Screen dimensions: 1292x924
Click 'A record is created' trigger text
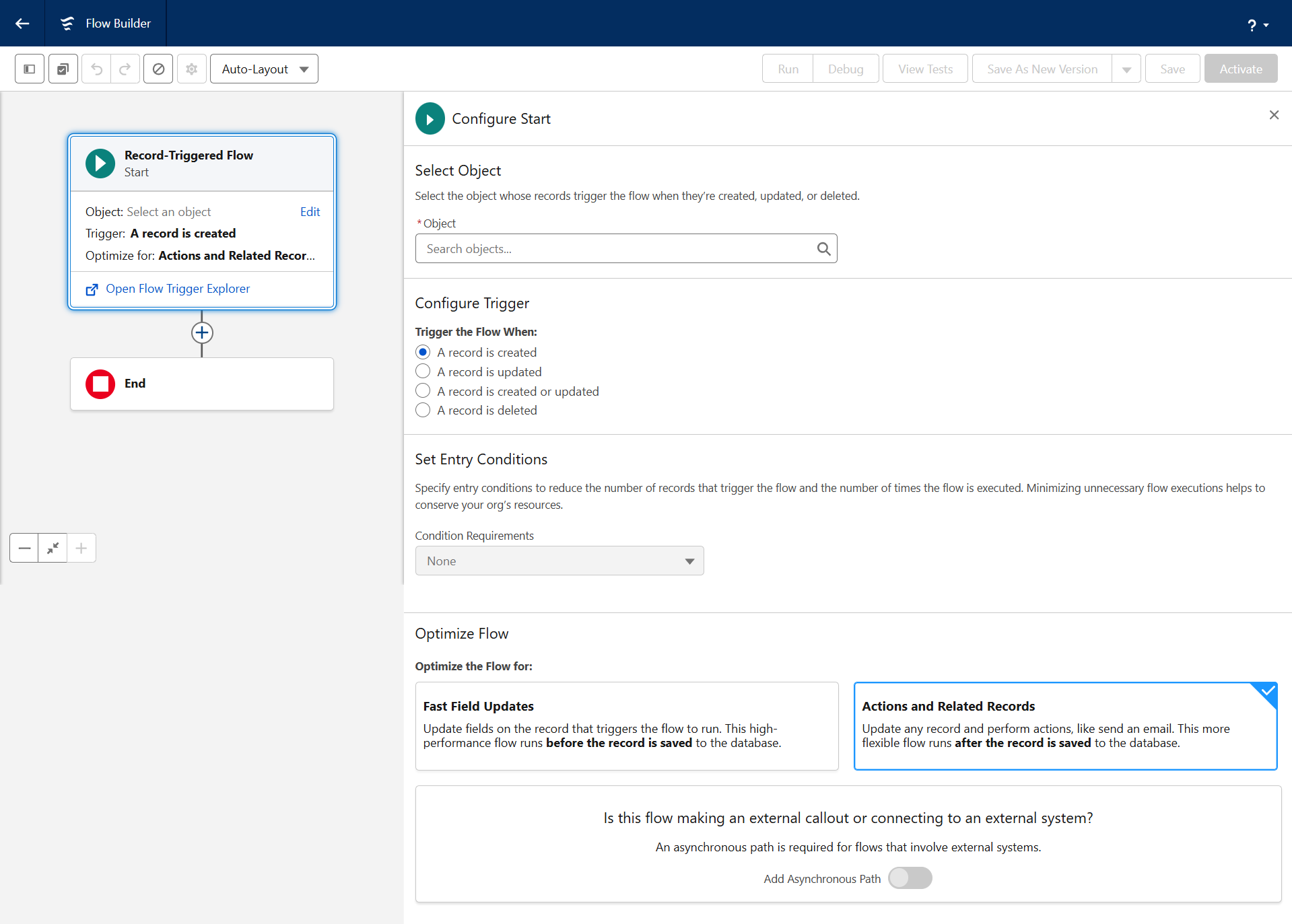coord(183,234)
